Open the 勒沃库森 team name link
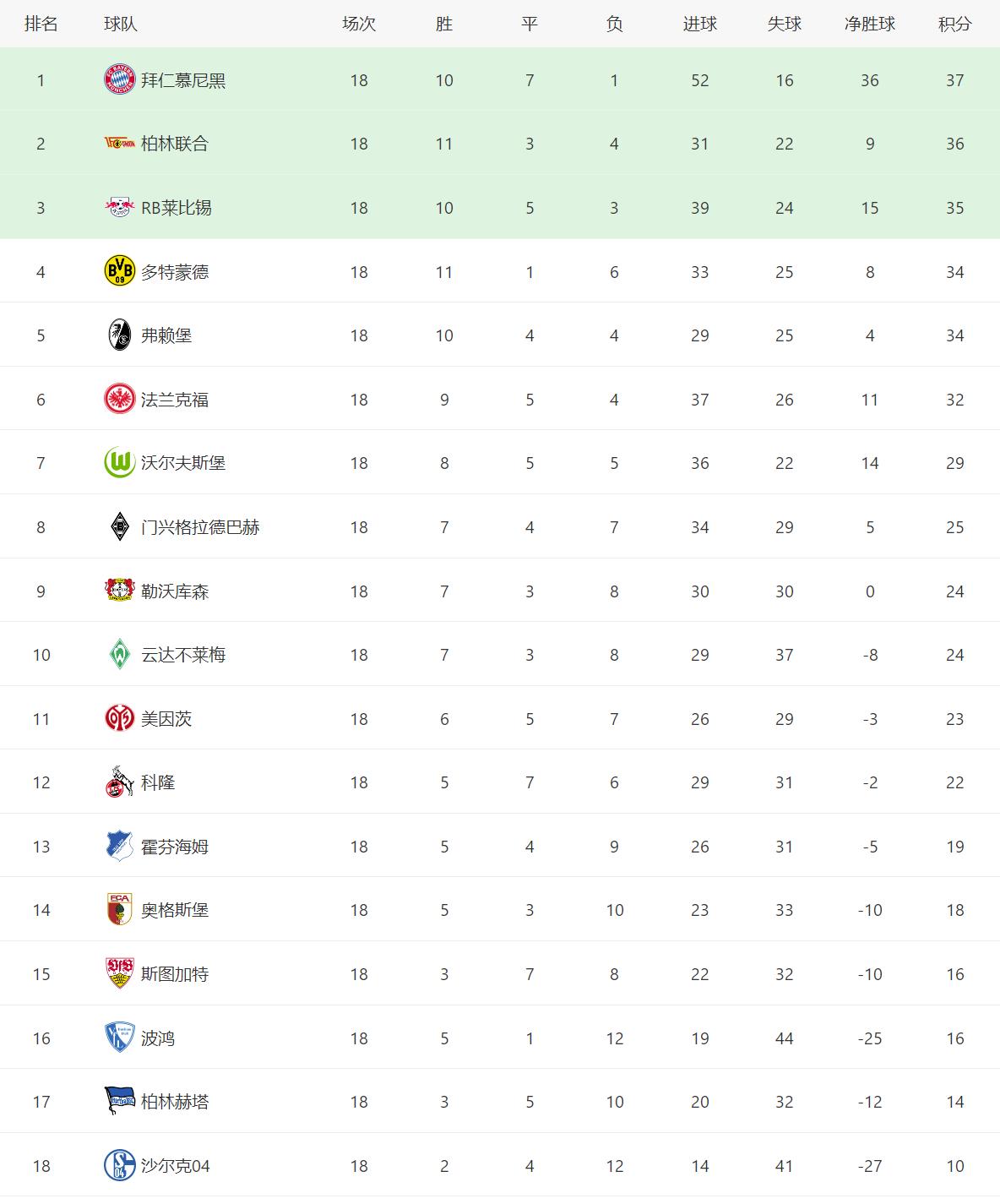This screenshot has width=1000, height=1204. click(x=175, y=591)
